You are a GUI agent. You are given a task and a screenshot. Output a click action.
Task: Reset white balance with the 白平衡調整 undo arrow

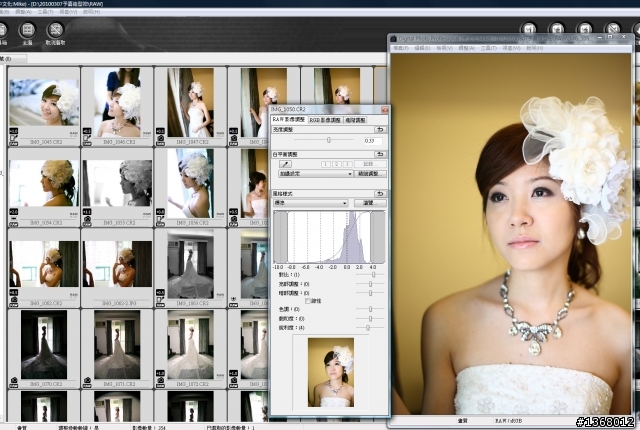(380, 155)
